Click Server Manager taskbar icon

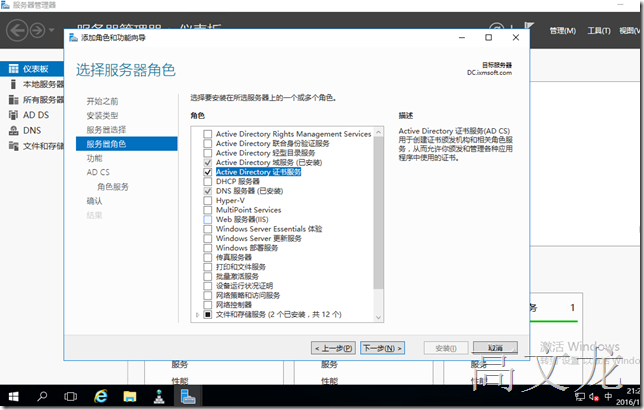click(188, 396)
